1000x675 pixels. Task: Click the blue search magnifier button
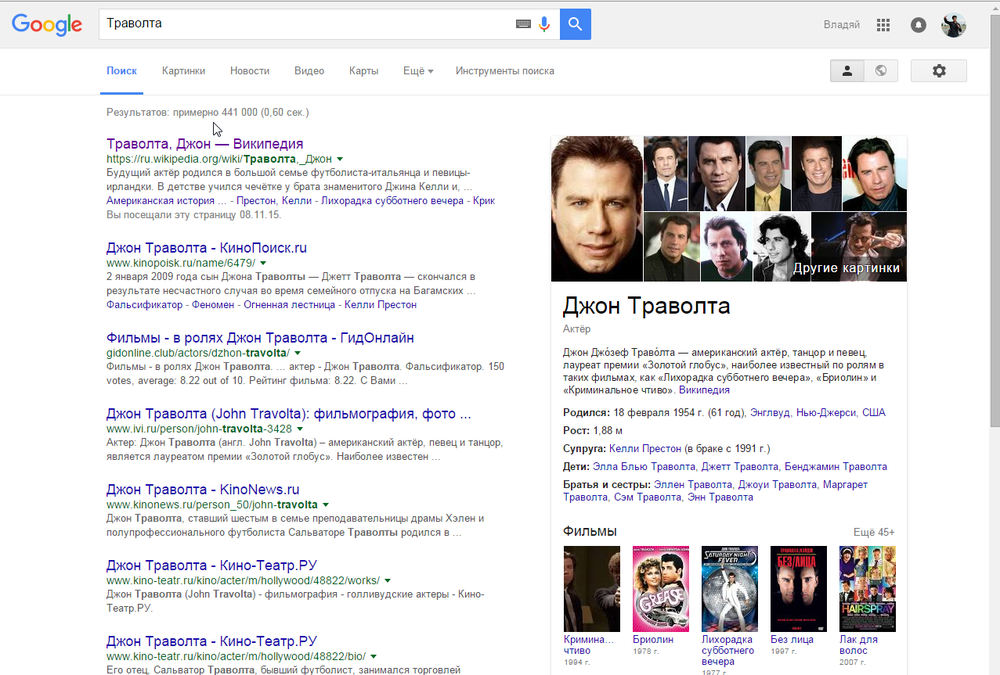pos(575,23)
